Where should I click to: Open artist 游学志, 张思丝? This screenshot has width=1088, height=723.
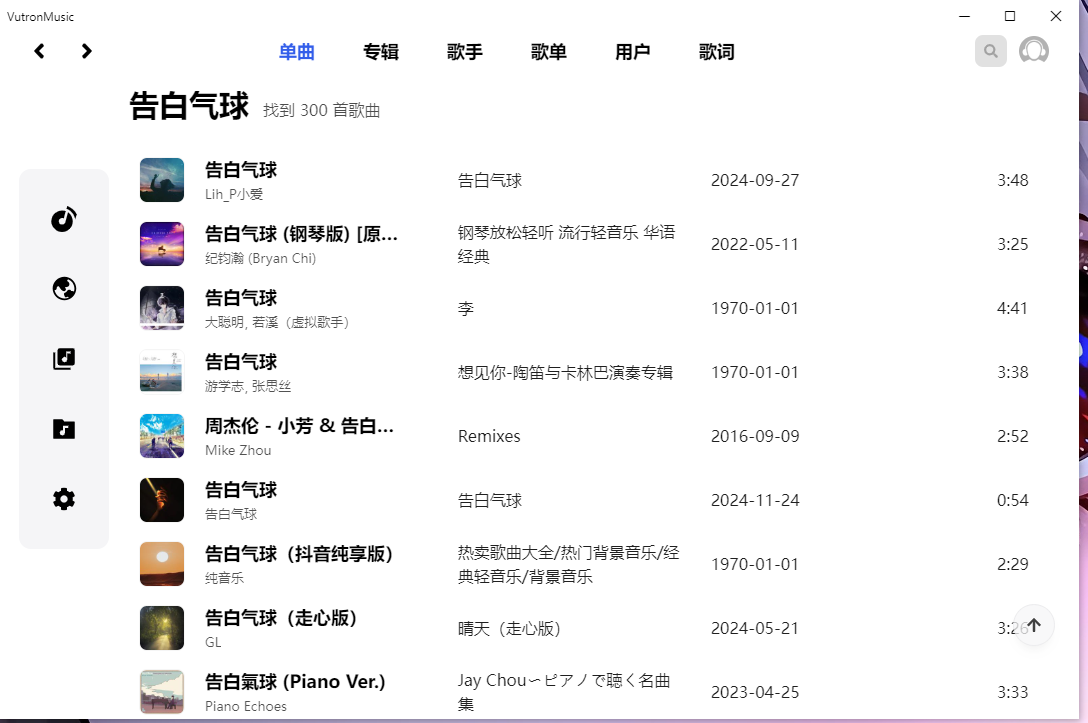pyautogui.click(x=248, y=386)
